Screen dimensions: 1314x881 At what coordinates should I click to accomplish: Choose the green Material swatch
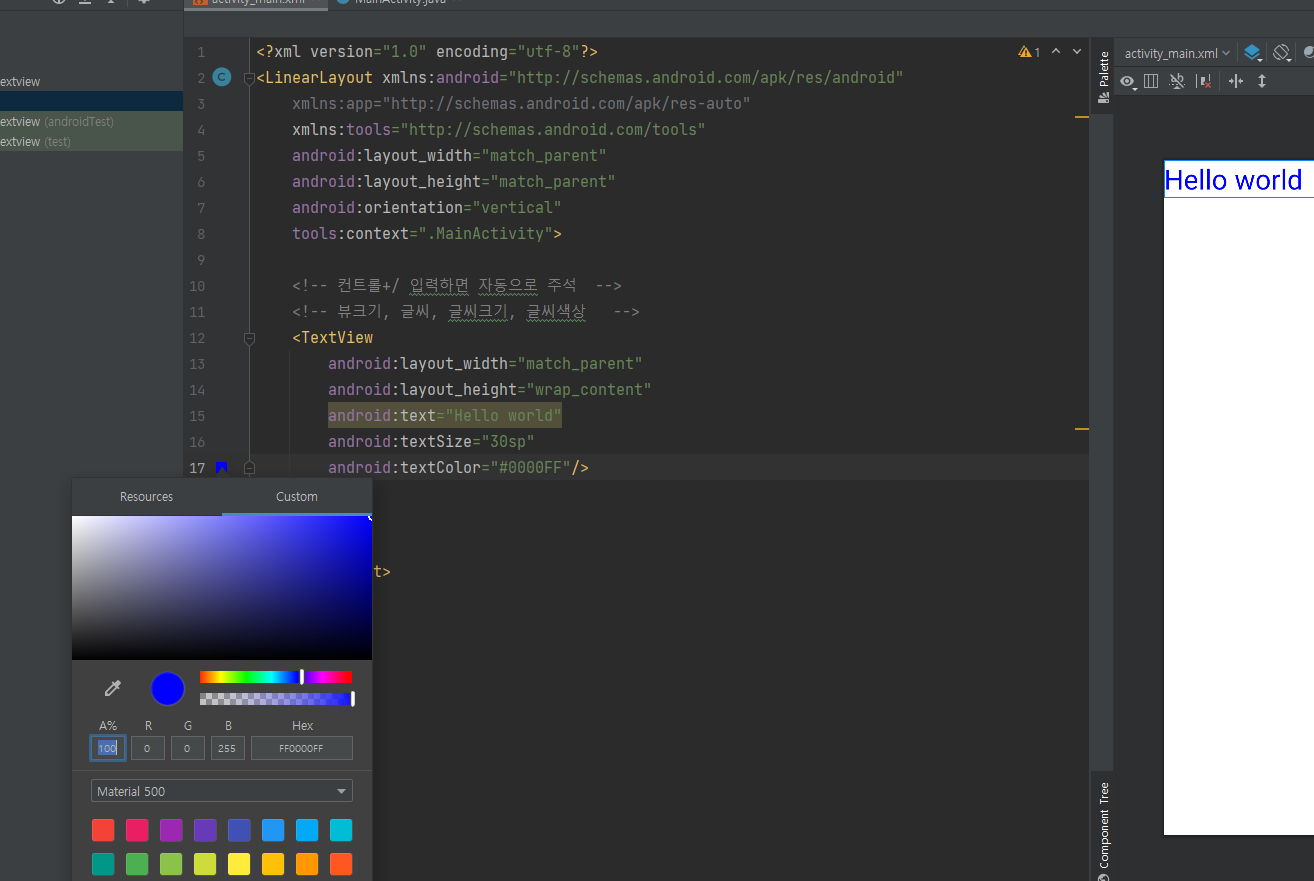(137, 864)
